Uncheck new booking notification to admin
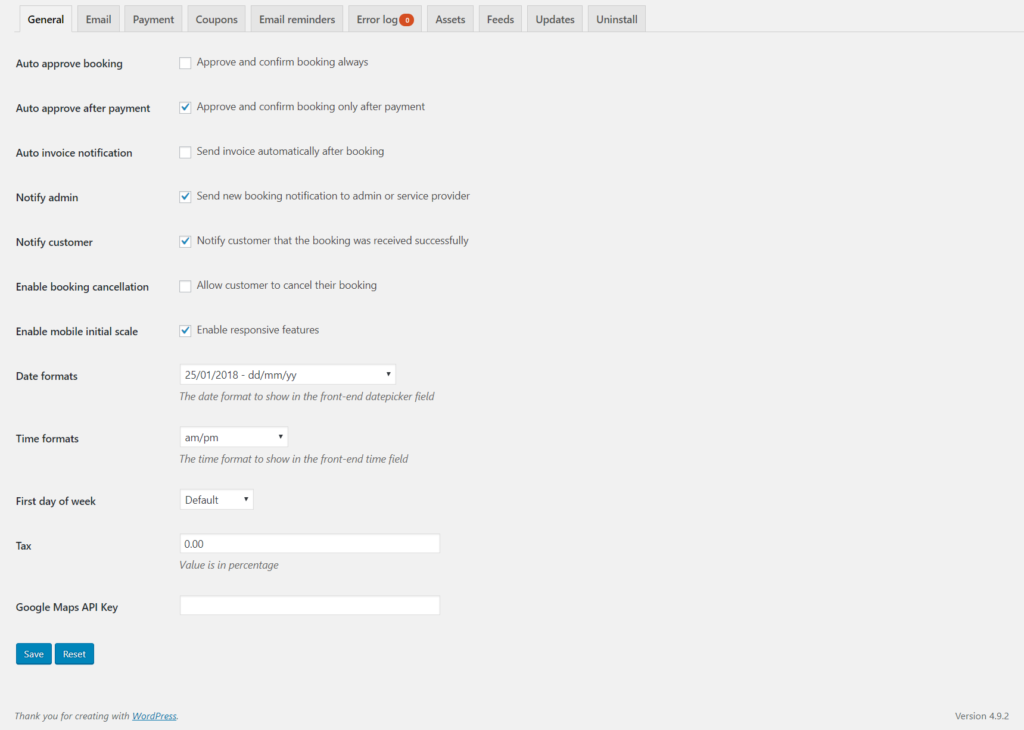The width and height of the screenshot is (1024, 730). tap(185, 196)
